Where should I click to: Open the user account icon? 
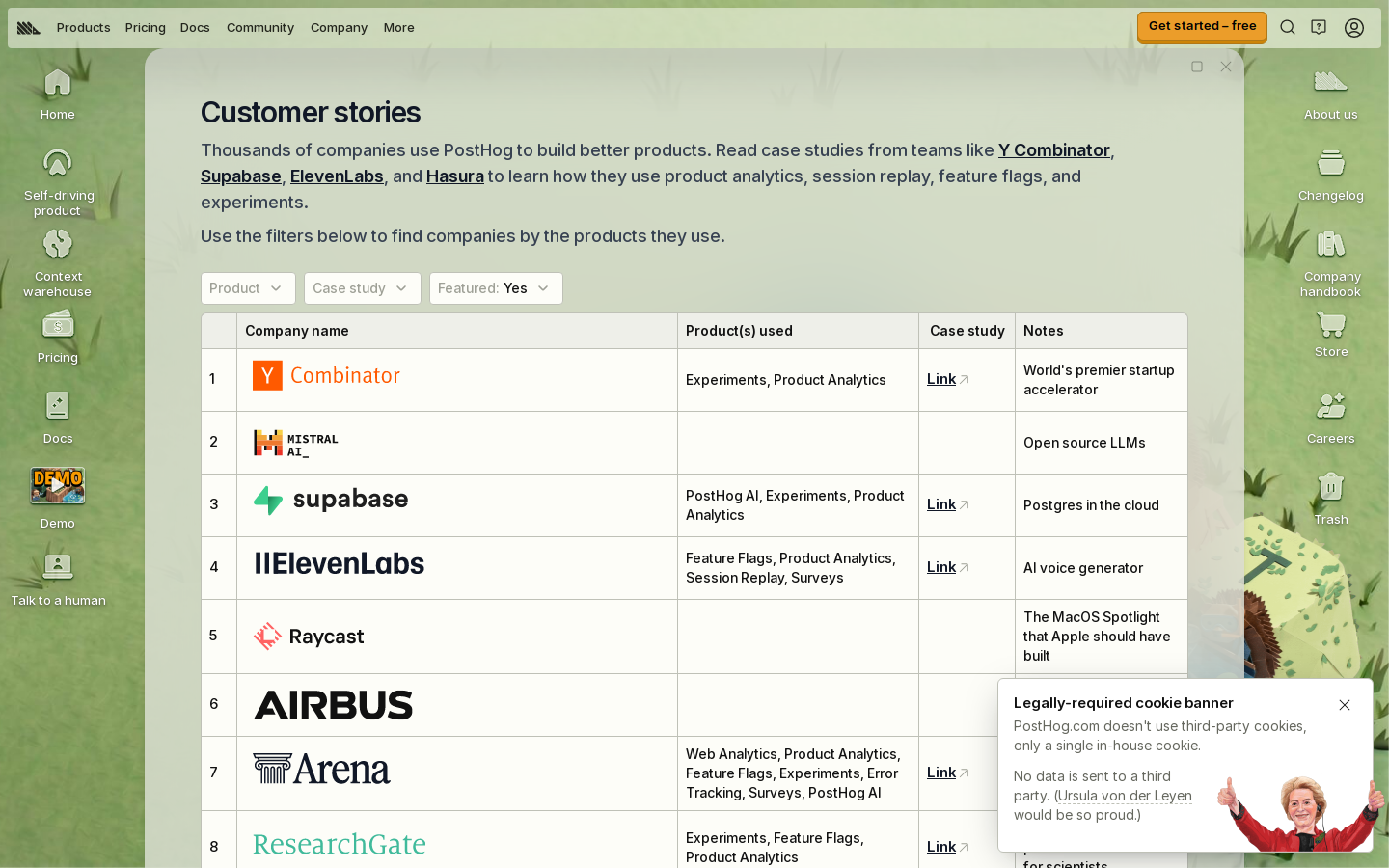pos(1354,27)
